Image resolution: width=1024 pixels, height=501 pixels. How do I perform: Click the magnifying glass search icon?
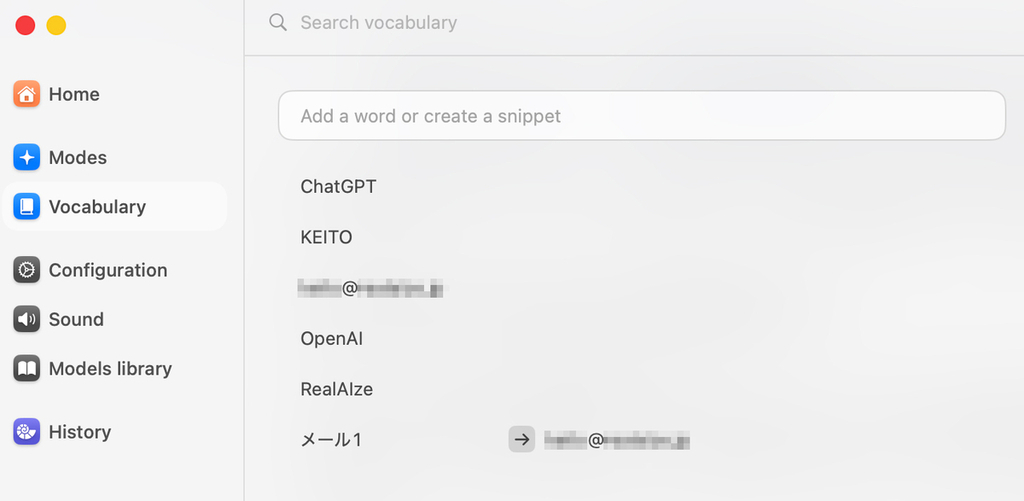278,23
